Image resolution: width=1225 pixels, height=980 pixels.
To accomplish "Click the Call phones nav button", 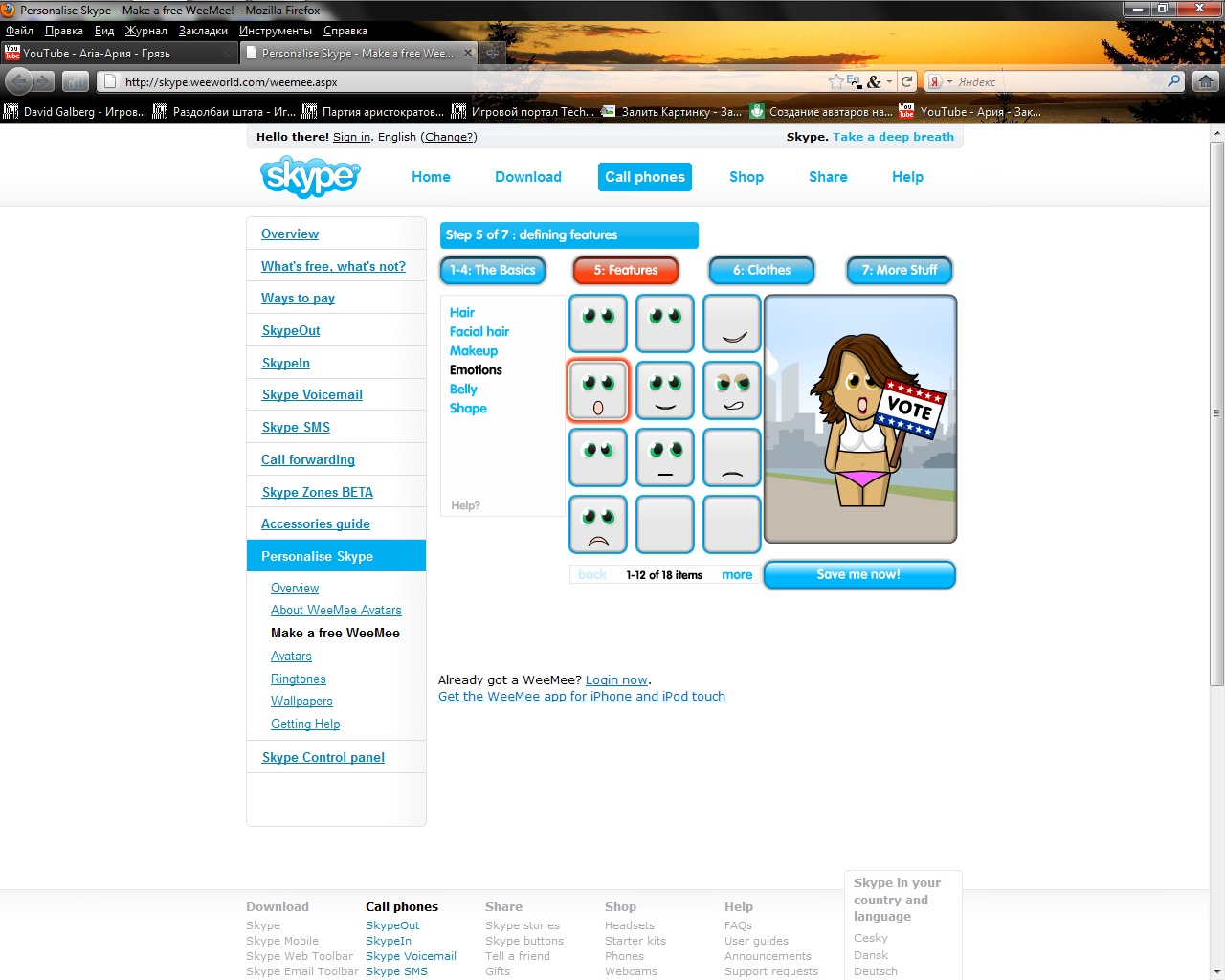I will tap(645, 177).
